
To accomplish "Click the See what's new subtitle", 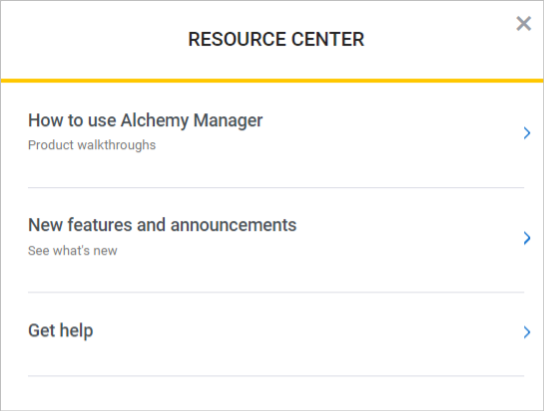I will pyautogui.click(x=73, y=251).
